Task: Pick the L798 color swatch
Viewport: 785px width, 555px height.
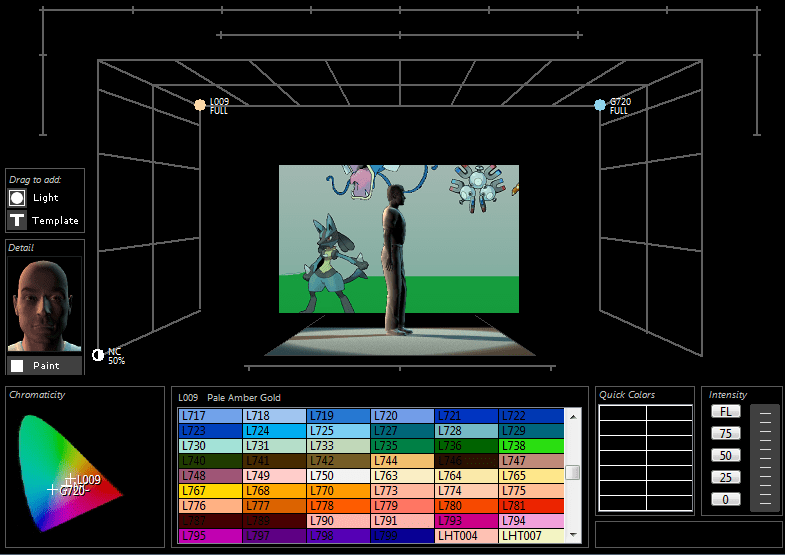Action: (338, 535)
